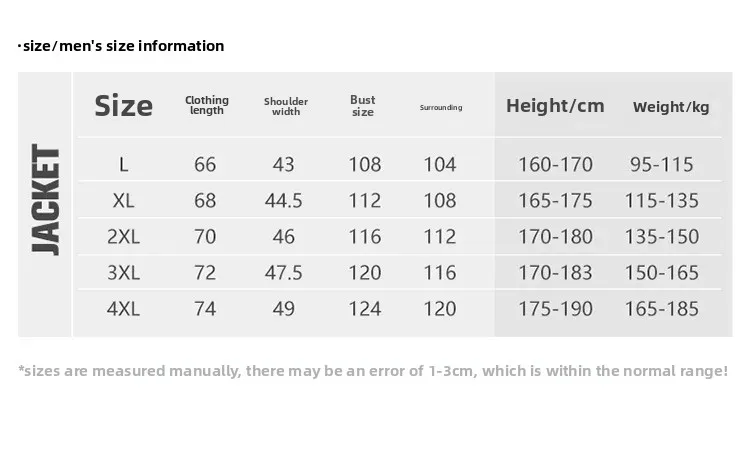Screen dimensions: 750x449
Task: Select the Clothing length column header
Action: point(207,105)
